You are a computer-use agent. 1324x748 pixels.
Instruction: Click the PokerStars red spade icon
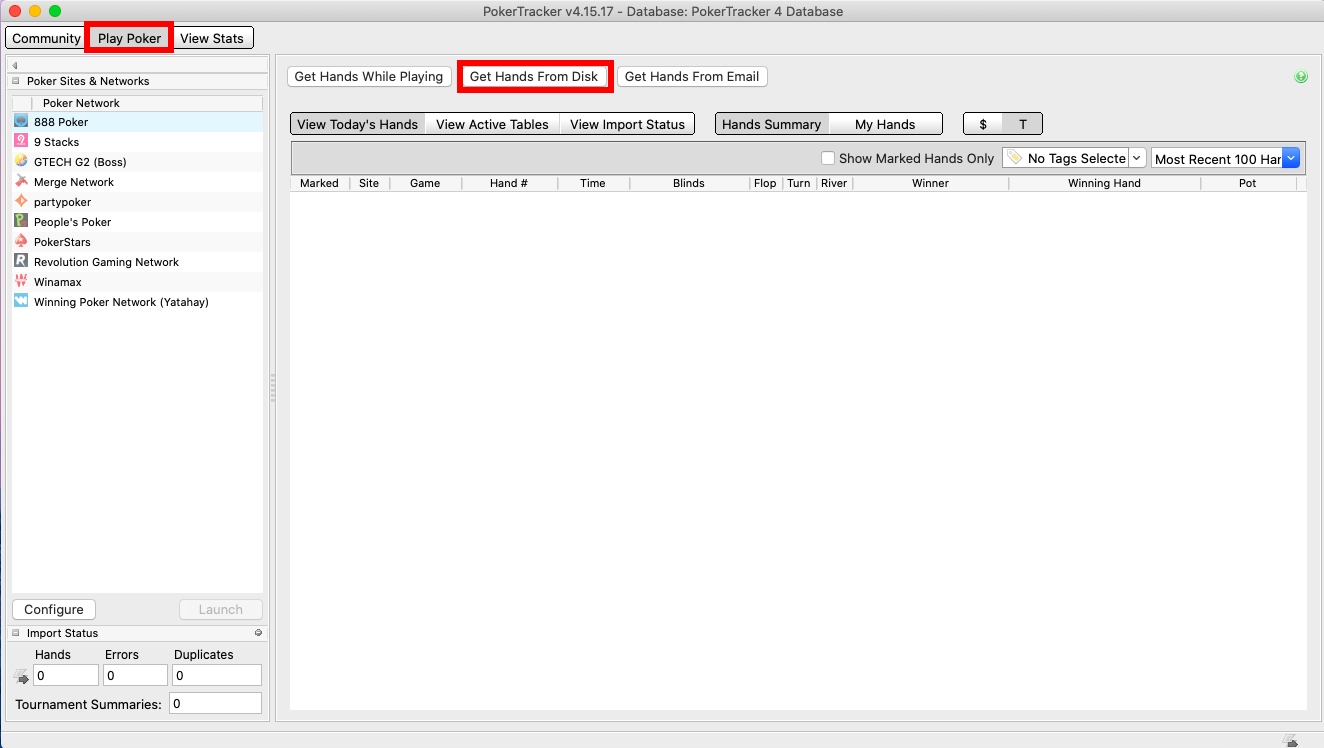click(x=21, y=242)
